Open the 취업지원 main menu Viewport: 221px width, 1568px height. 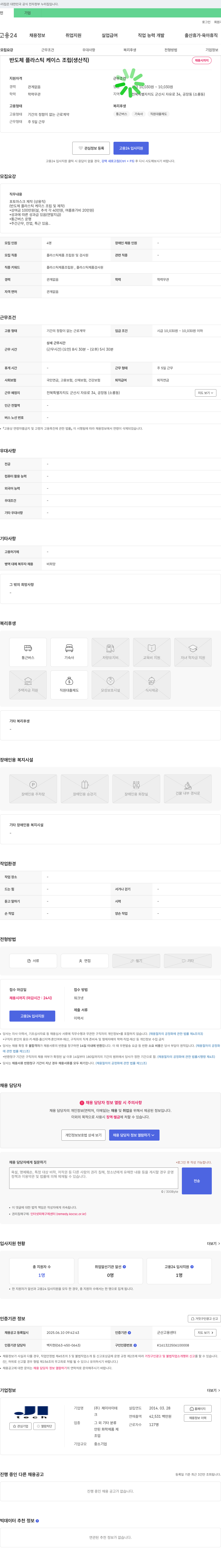coord(73,35)
